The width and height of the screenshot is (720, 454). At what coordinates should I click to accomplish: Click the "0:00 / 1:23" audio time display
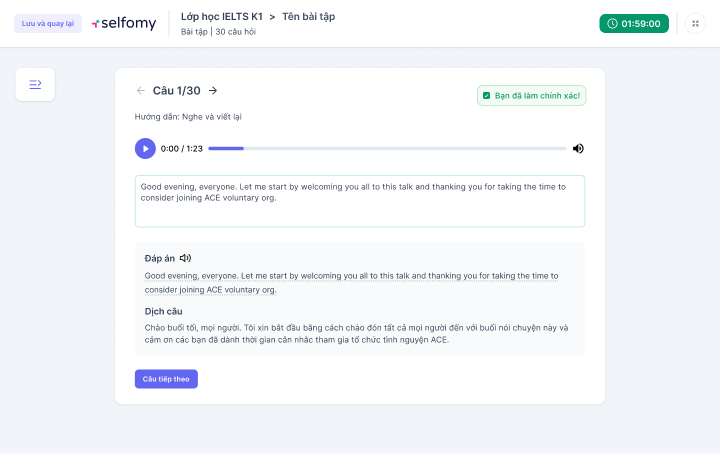[x=181, y=148]
